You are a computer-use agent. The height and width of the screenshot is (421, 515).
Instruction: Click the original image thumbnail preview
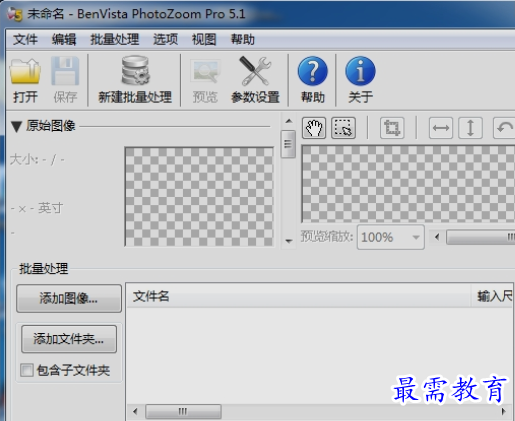point(199,197)
